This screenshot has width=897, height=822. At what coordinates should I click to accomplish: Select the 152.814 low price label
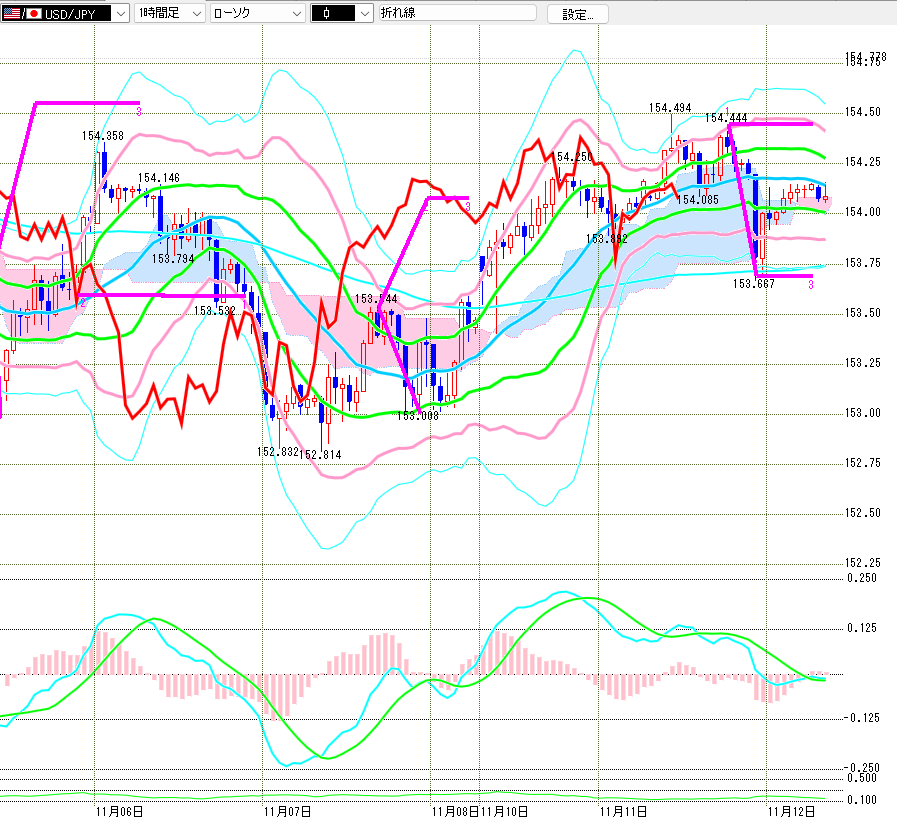click(320, 454)
